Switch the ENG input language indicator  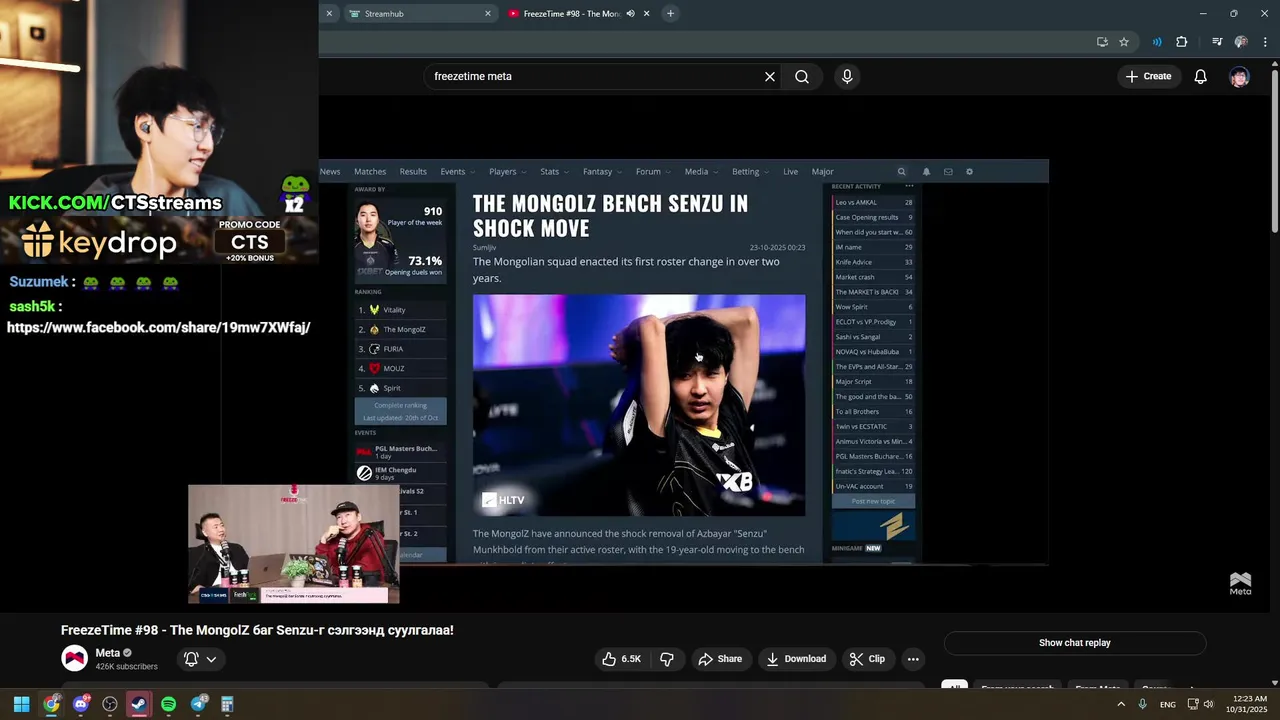point(1168,704)
